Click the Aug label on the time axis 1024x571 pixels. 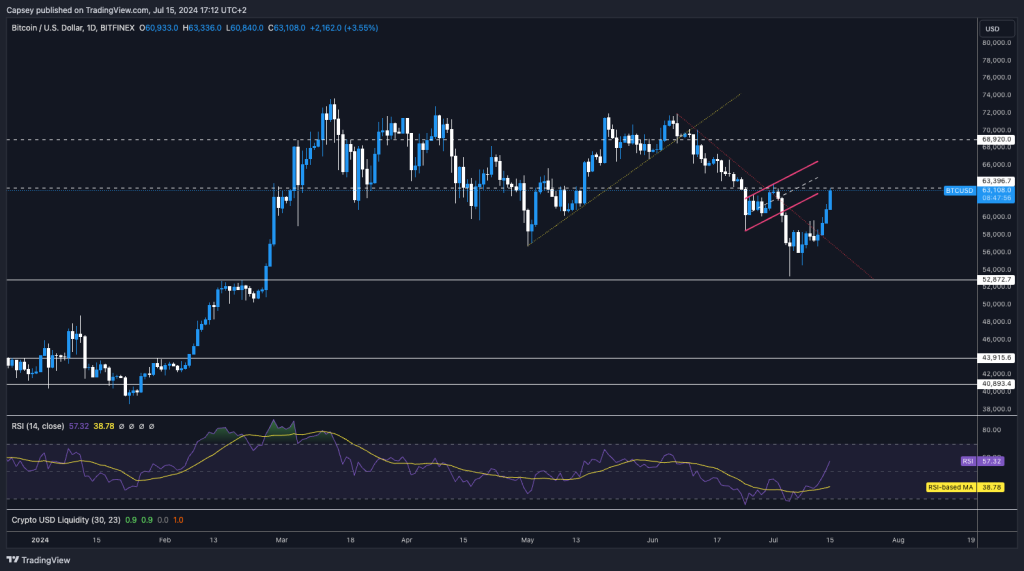(x=898, y=538)
